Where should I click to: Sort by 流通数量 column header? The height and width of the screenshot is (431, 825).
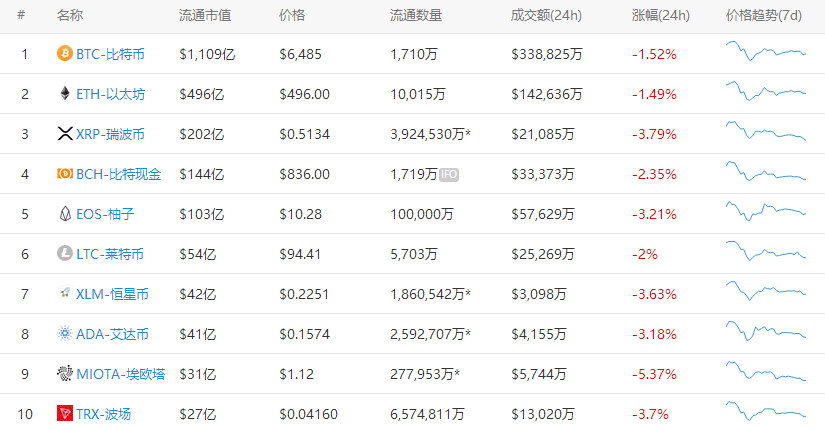coord(416,15)
